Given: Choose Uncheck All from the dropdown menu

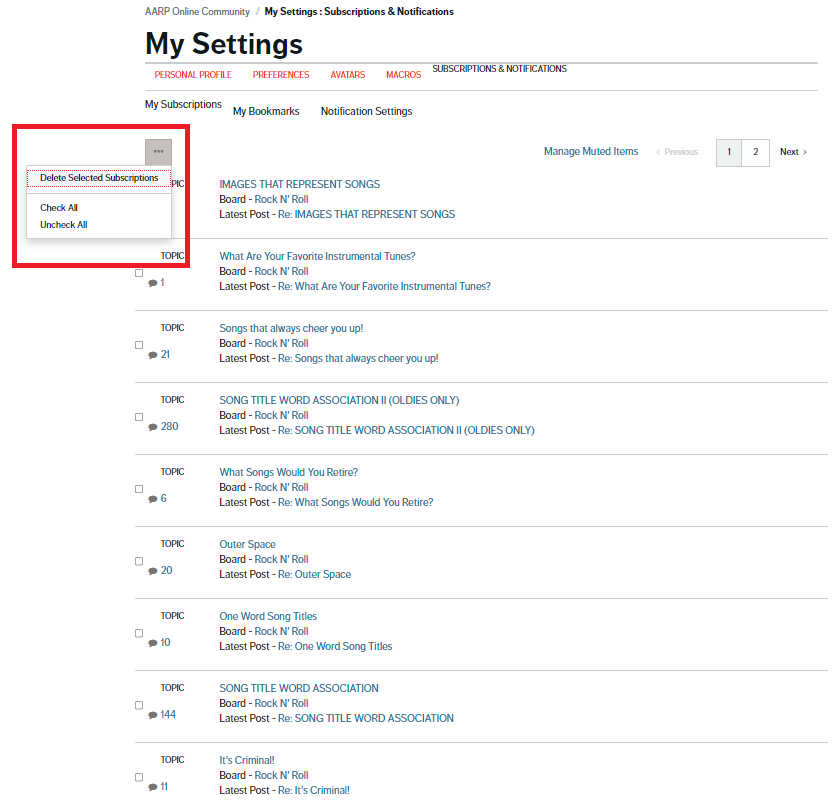Looking at the screenshot, I should click(63, 225).
